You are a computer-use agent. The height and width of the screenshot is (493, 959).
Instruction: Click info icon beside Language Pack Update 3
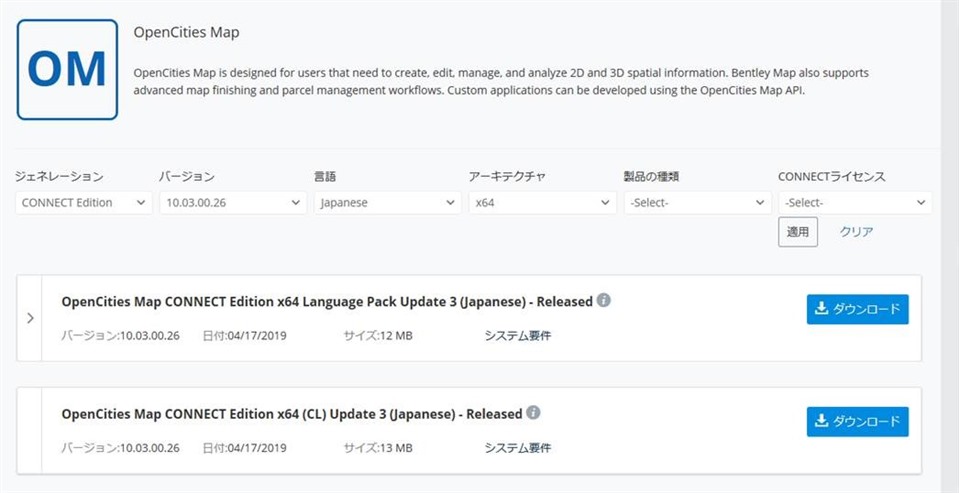click(x=604, y=300)
